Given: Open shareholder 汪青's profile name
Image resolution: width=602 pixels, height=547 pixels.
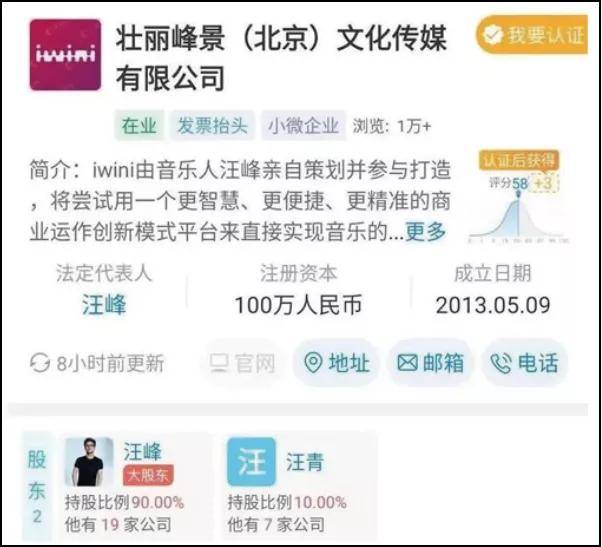Looking at the screenshot, I should point(305,462).
